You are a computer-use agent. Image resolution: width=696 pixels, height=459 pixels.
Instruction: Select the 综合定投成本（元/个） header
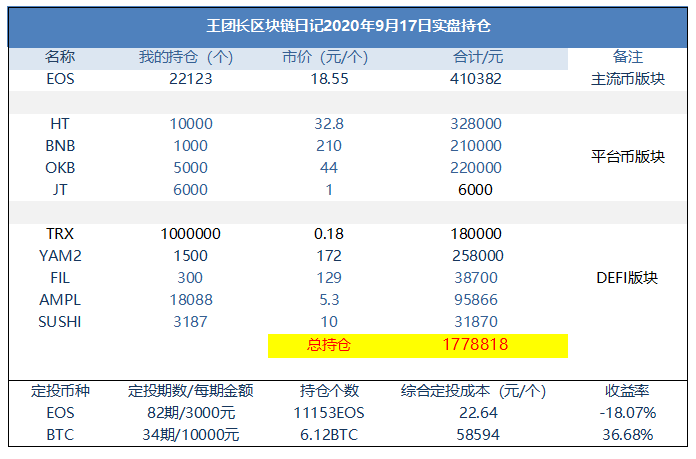pyautogui.click(x=473, y=391)
